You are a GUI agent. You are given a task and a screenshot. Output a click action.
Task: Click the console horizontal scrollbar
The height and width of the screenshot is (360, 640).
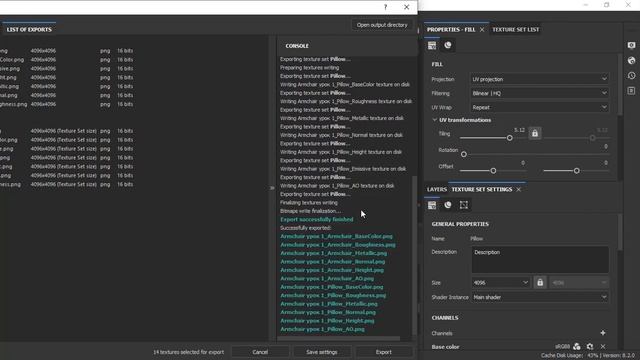339,338
